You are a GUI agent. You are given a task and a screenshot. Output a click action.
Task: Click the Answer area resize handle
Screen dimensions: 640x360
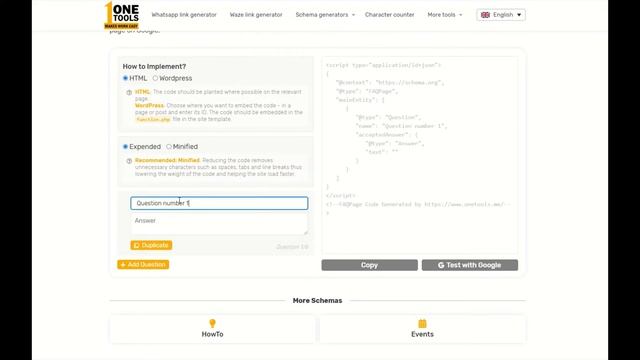coord(305,232)
